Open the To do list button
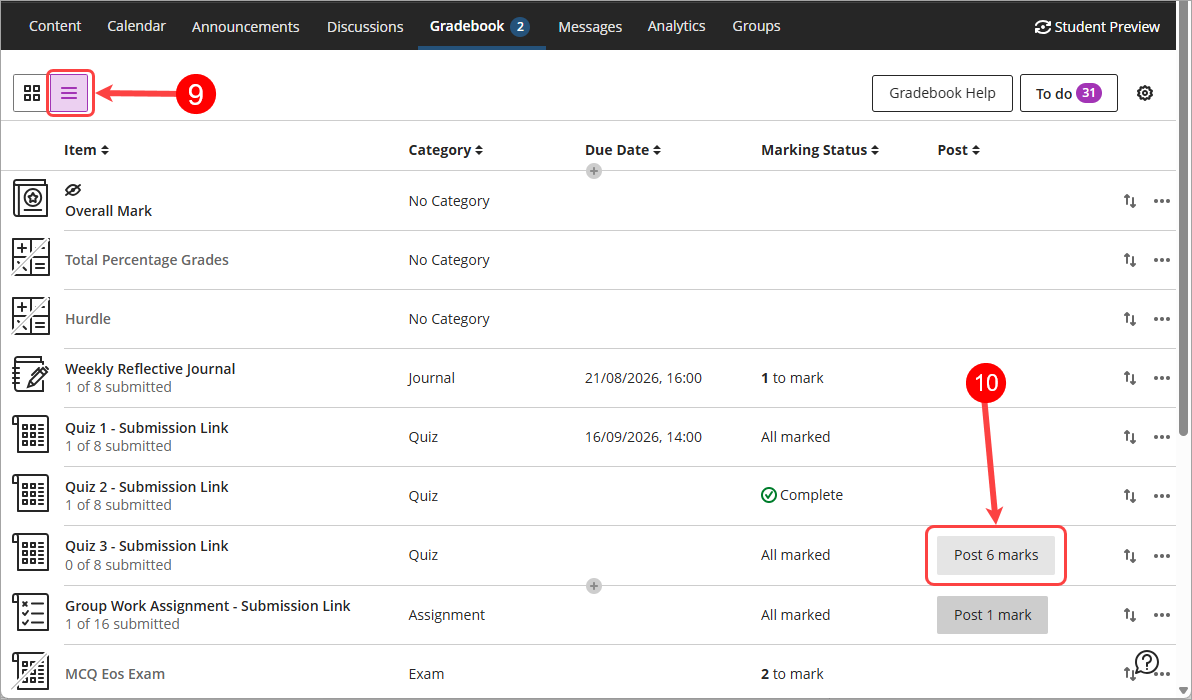Viewport: 1192px width, 700px height. (x=1068, y=93)
